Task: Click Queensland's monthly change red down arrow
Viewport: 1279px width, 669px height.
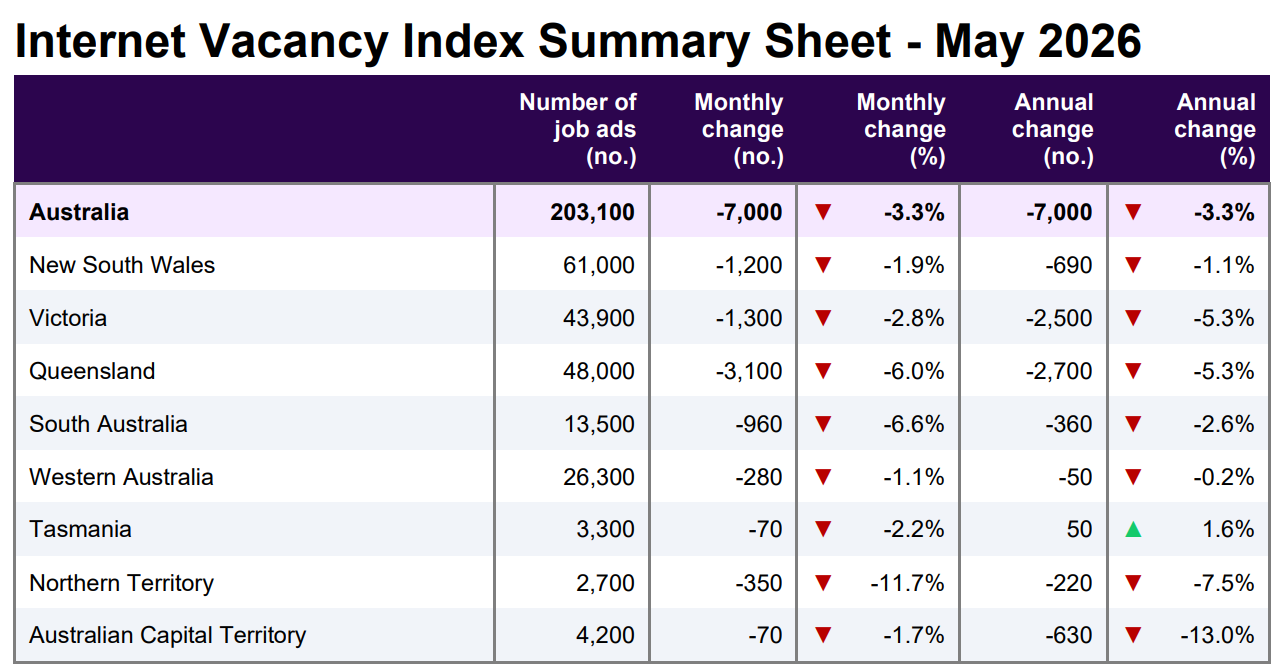Action: pyautogui.click(x=823, y=371)
